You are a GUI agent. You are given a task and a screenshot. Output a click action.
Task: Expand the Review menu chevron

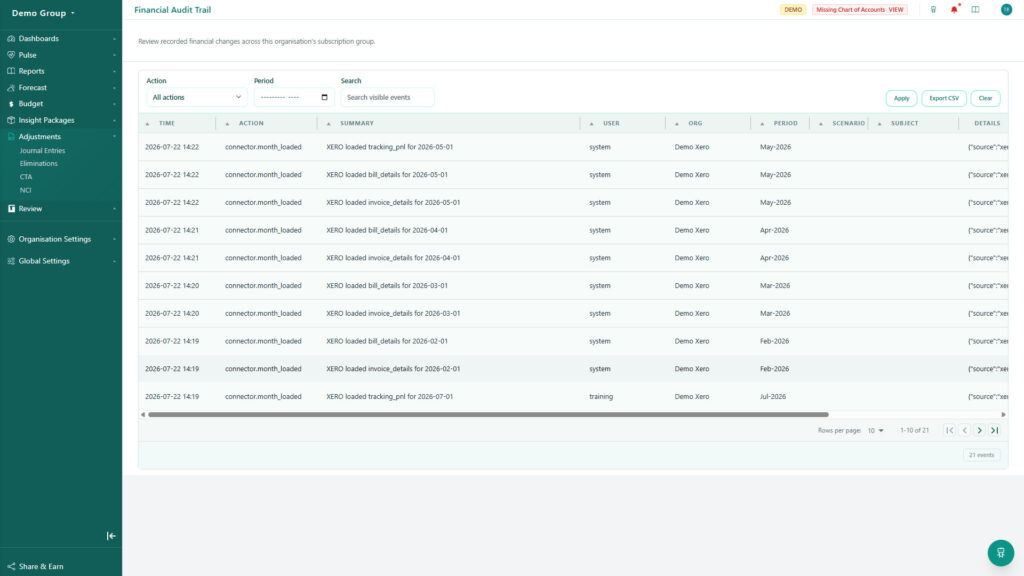[x=114, y=208]
